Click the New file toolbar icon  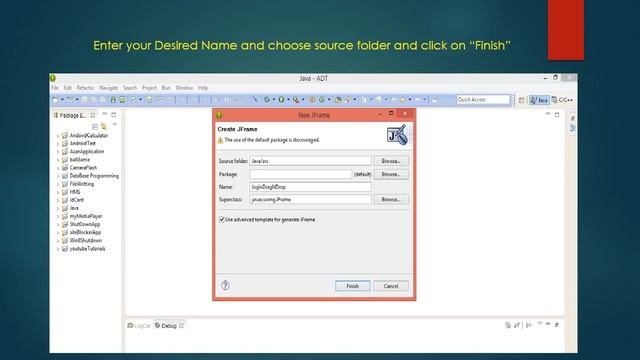(x=55, y=100)
